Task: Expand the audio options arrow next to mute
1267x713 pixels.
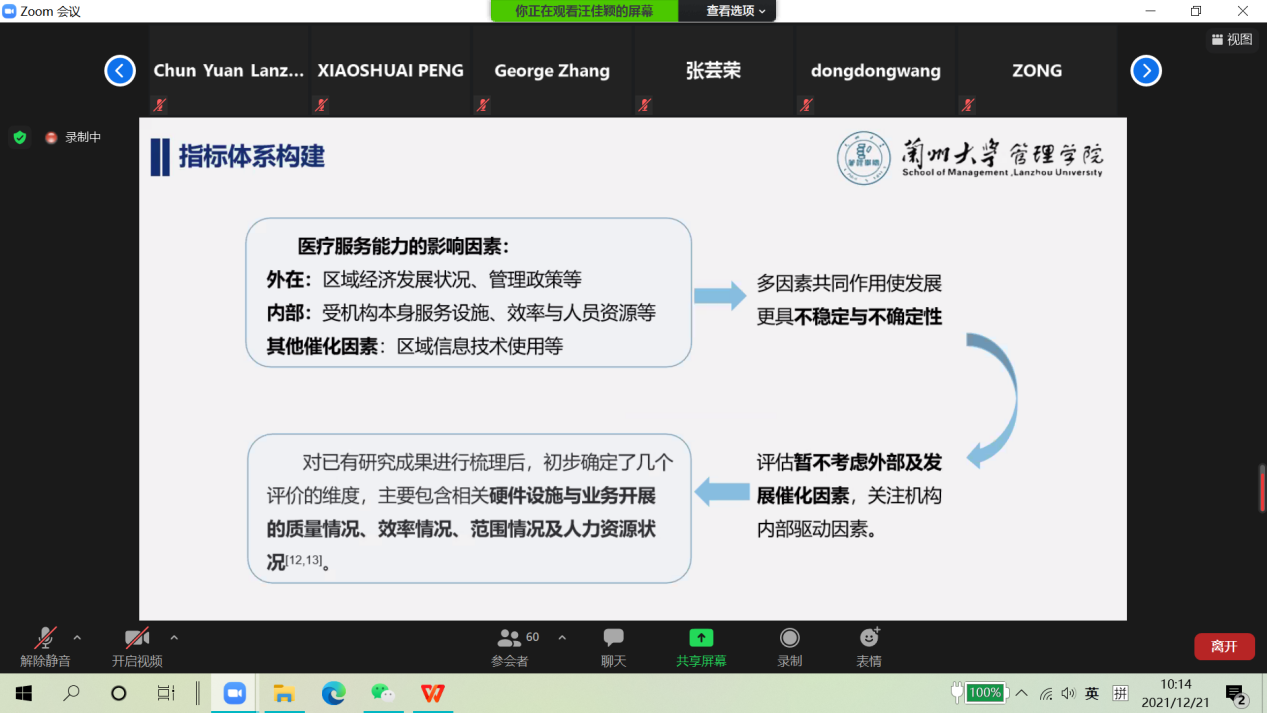Action: pyautogui.click(x=77, y=638)
